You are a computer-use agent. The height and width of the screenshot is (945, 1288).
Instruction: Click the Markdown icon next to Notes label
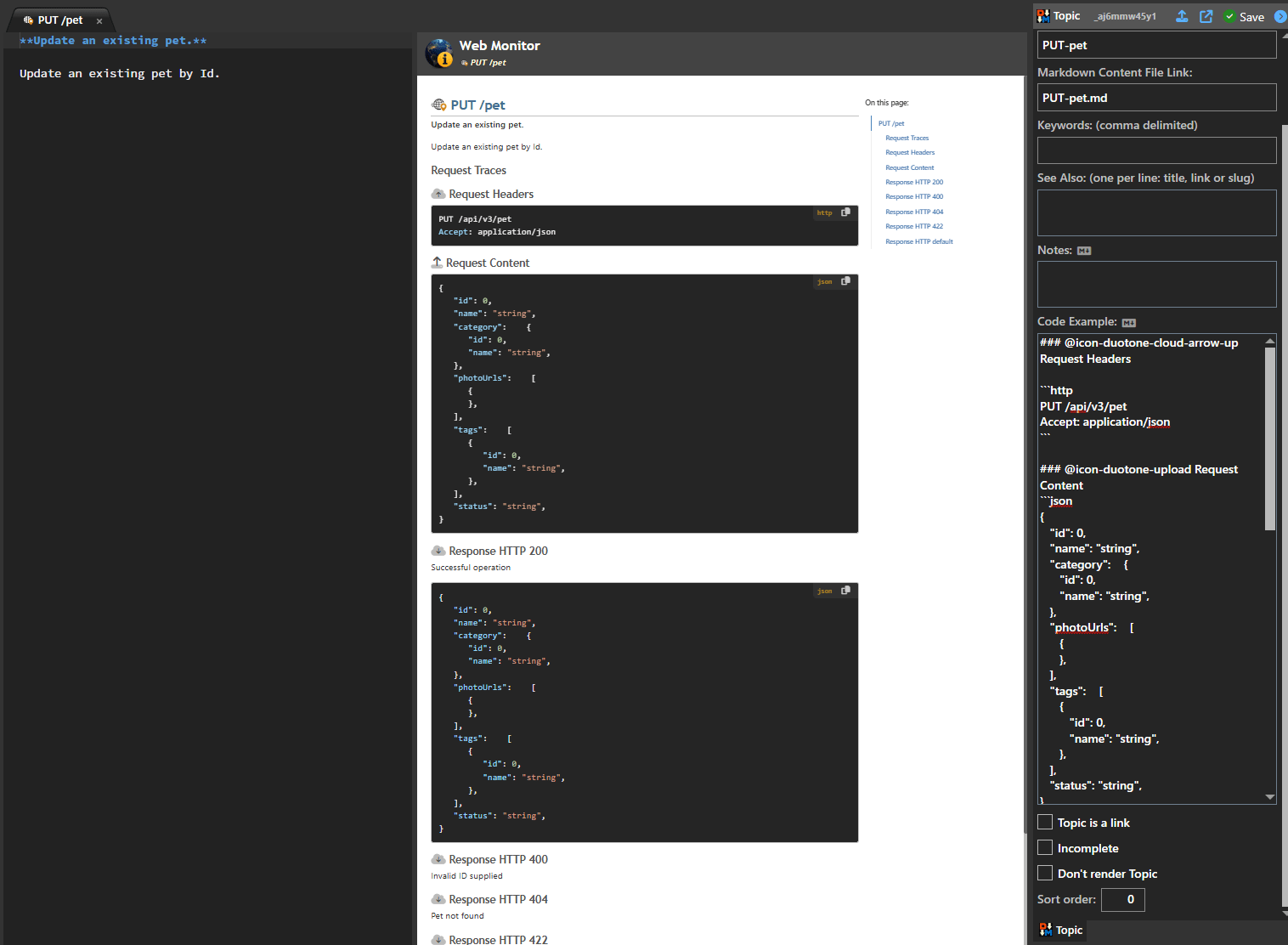(1084, 251)
